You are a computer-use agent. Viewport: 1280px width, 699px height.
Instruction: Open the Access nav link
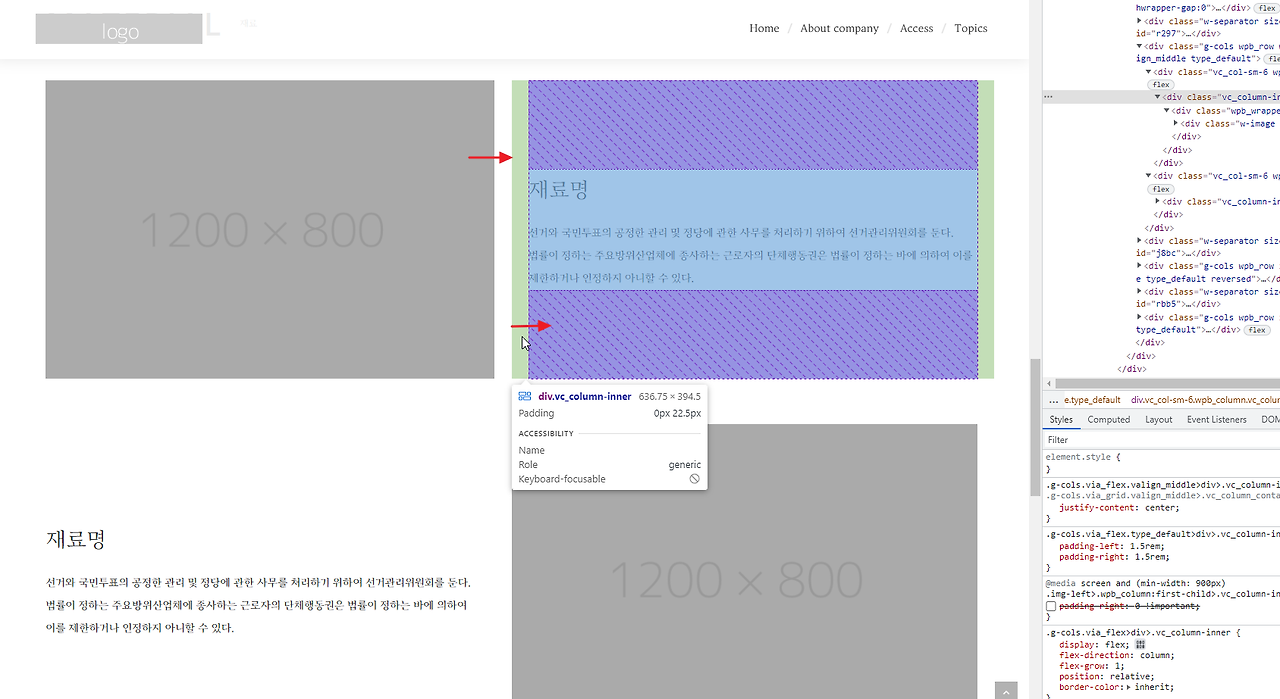pos(916,28)
